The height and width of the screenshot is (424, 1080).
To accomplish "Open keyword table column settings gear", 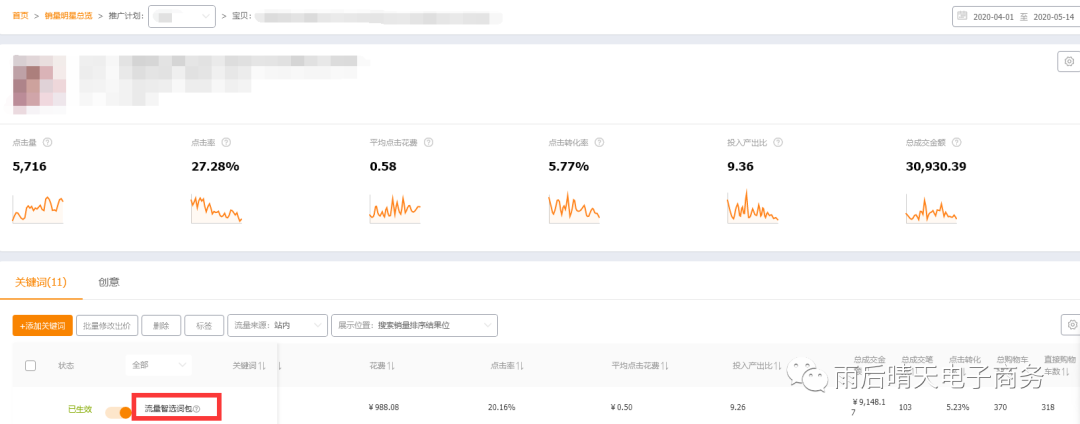I will click(1071, 324).
